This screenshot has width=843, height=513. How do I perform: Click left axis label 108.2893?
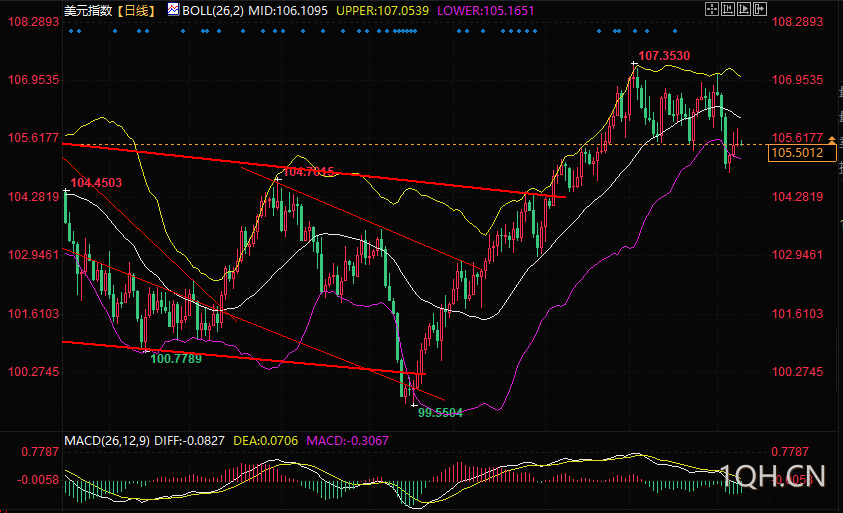coord(33,22)
